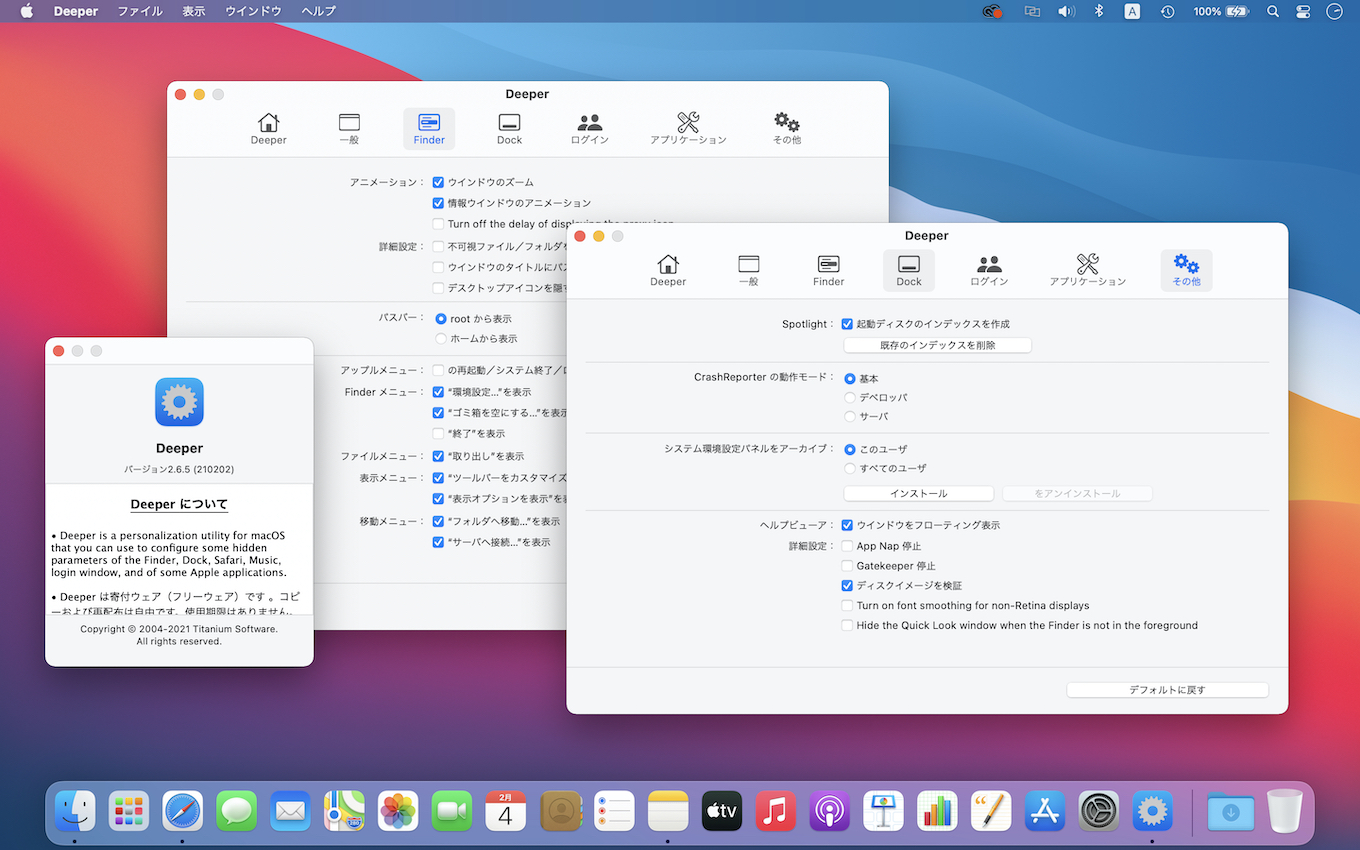The image size is (1360, 850).
Task: Enable Hide the Quick Look window checkbox
Action: click(847, 626)
